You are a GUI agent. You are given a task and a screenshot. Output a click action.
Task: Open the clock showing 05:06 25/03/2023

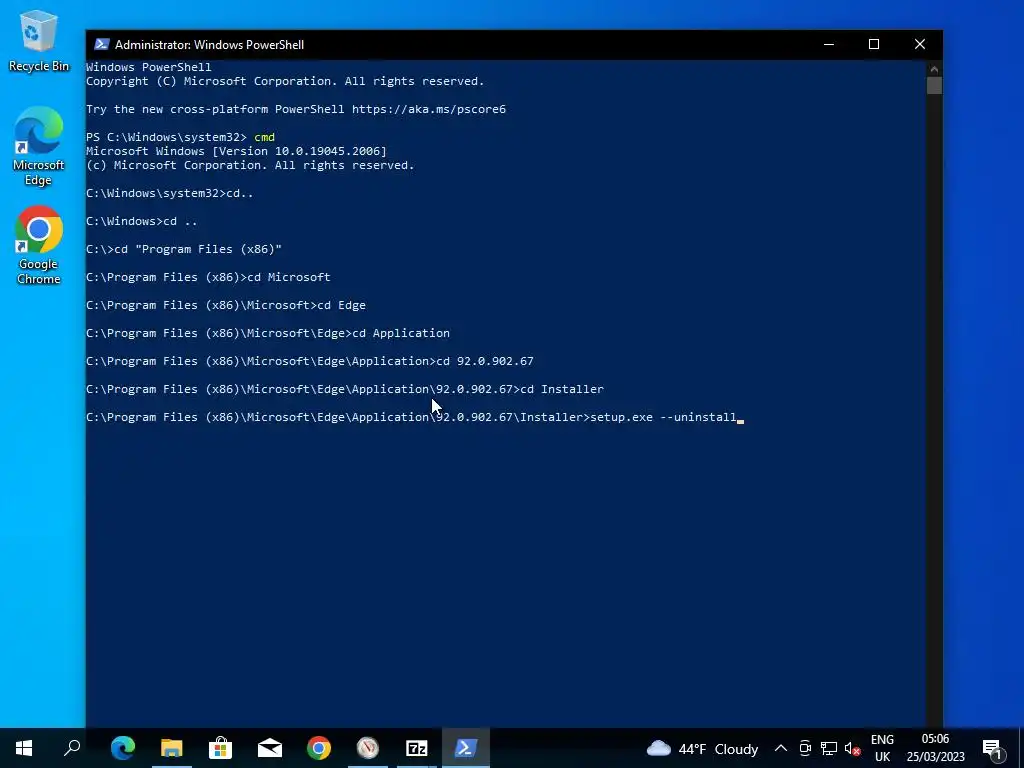(935, 748)
